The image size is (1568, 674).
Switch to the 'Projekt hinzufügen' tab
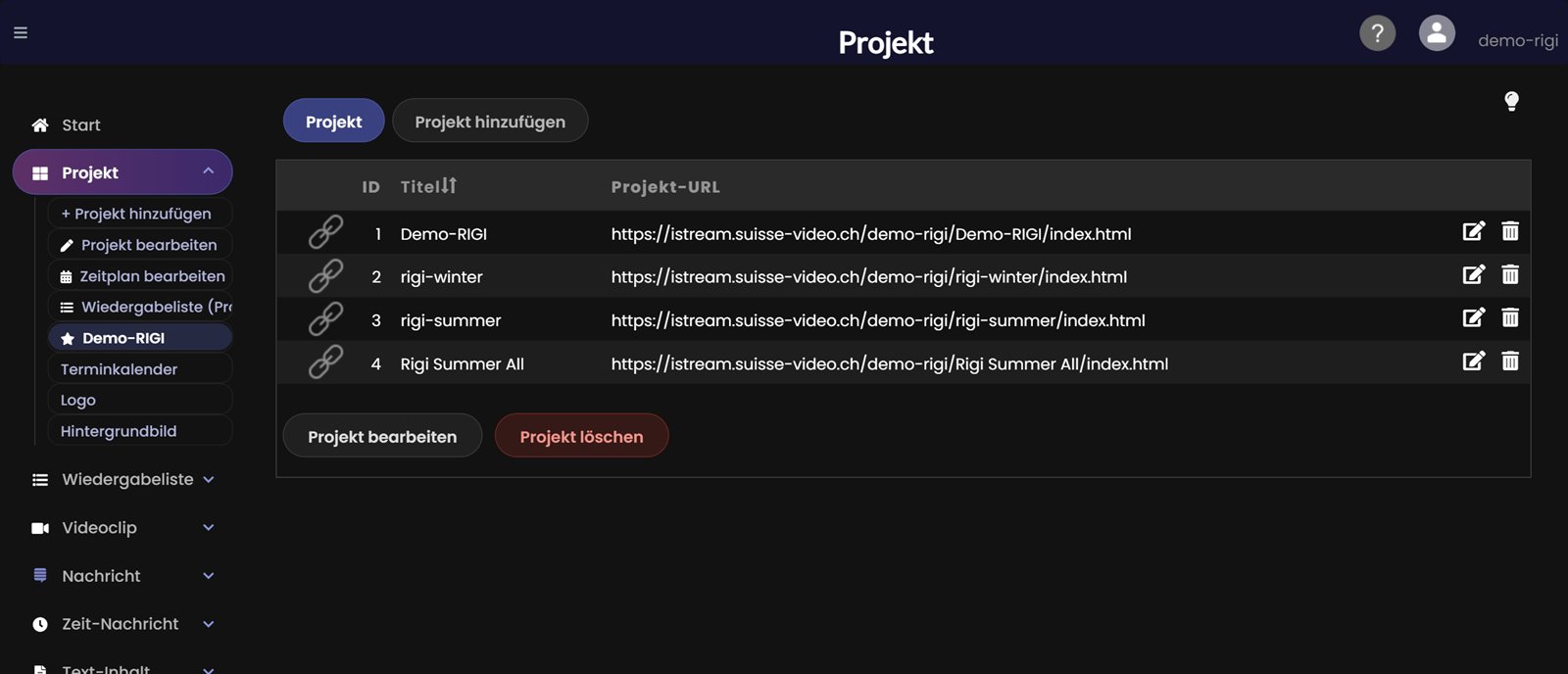490,120
